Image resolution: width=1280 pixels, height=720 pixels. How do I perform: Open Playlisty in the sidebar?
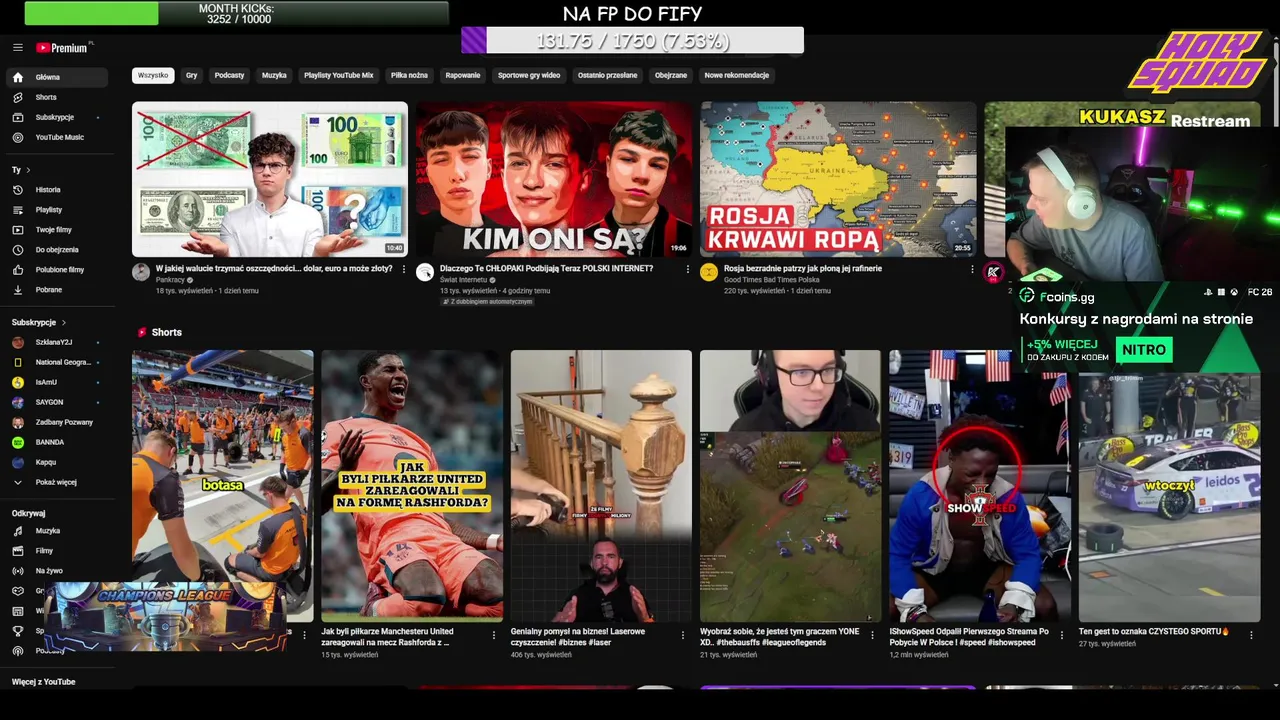pyautogui.click(x=48, y=210)
